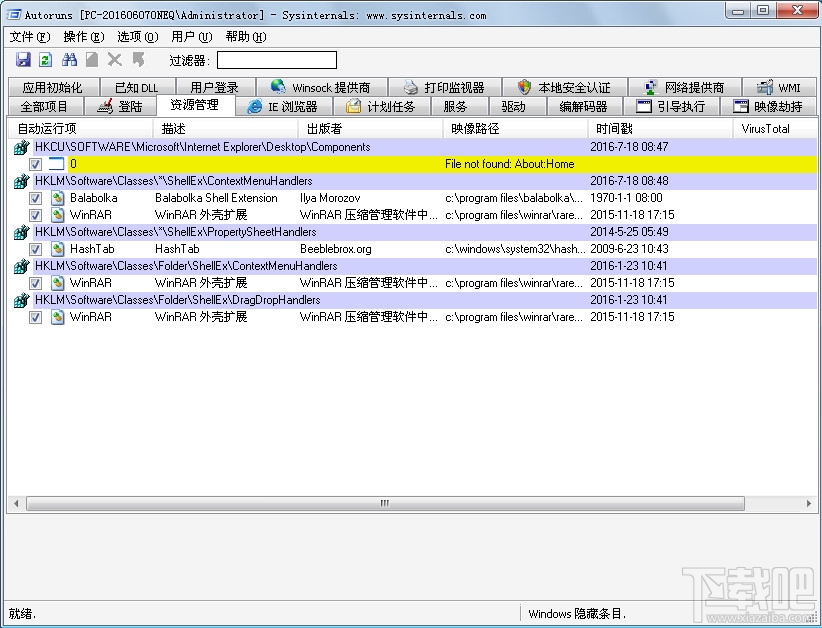
Task: Uncheck WinRAR checkbox under *\ShellEx\ContextMenuHandlers
Action: (x=35, y=215)
